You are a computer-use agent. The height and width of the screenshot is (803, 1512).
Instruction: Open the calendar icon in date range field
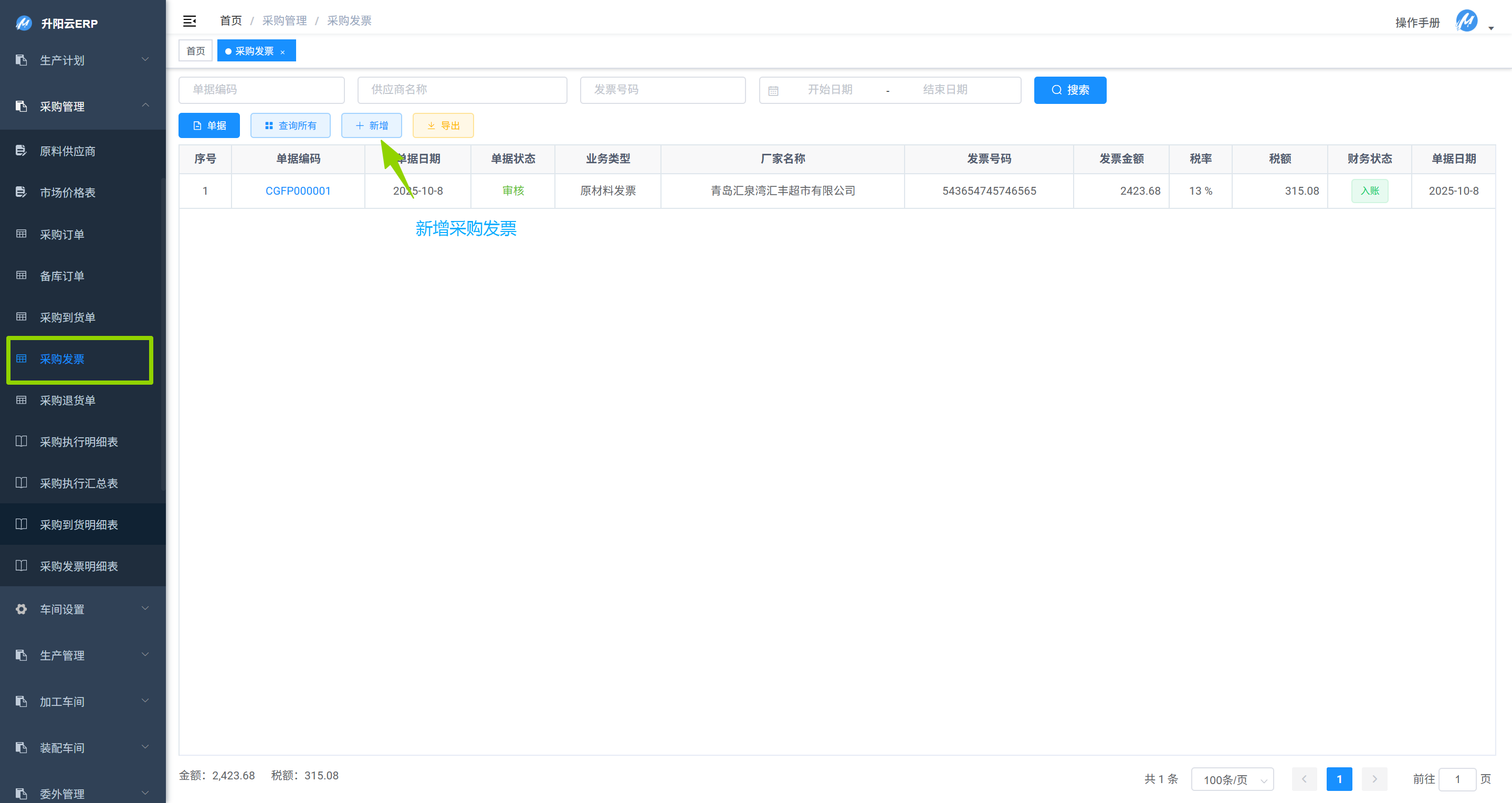pos(774,90)
